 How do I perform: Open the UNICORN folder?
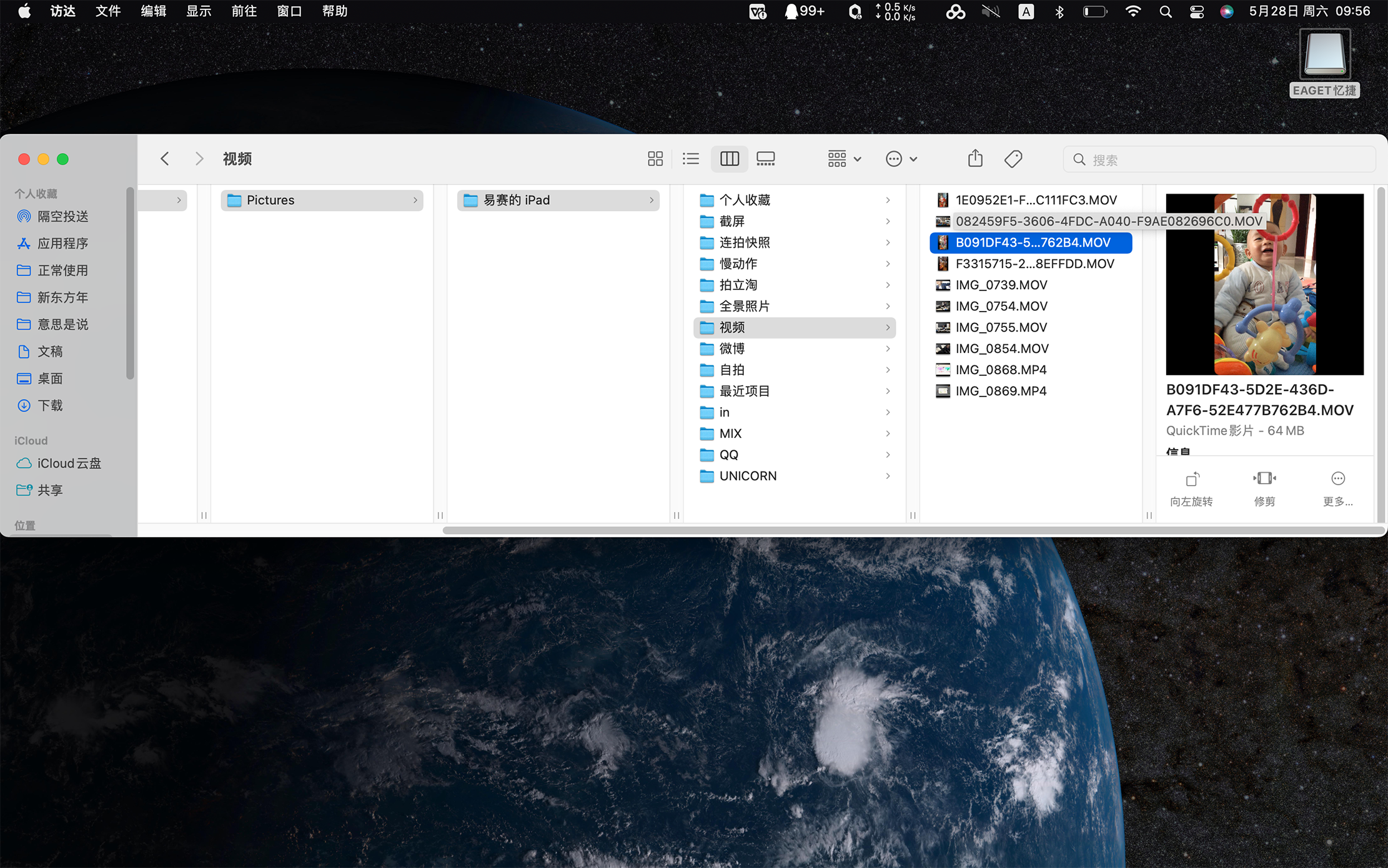coord(795,476)
